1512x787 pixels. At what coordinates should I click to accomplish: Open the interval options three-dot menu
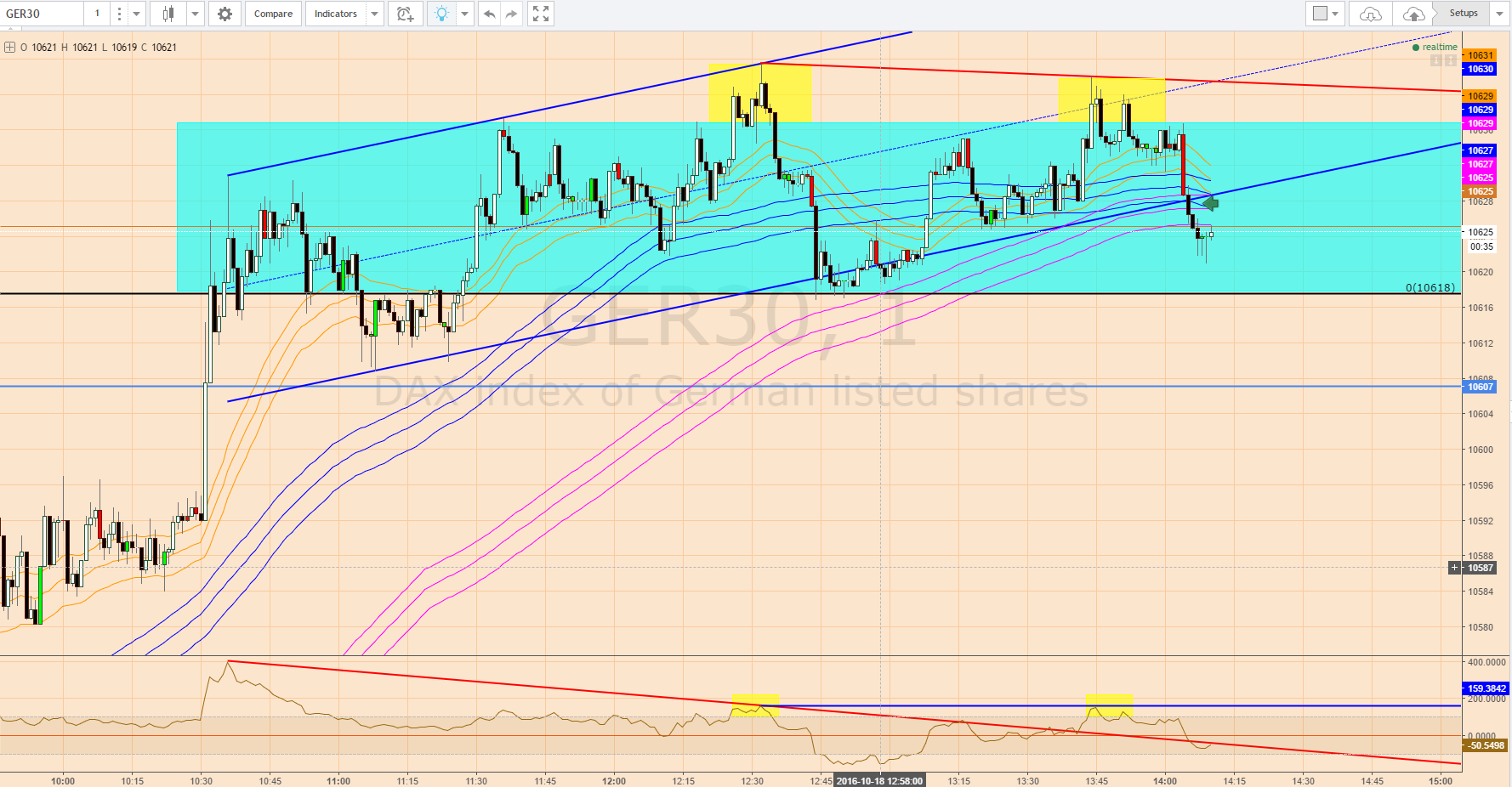point(119,14)
